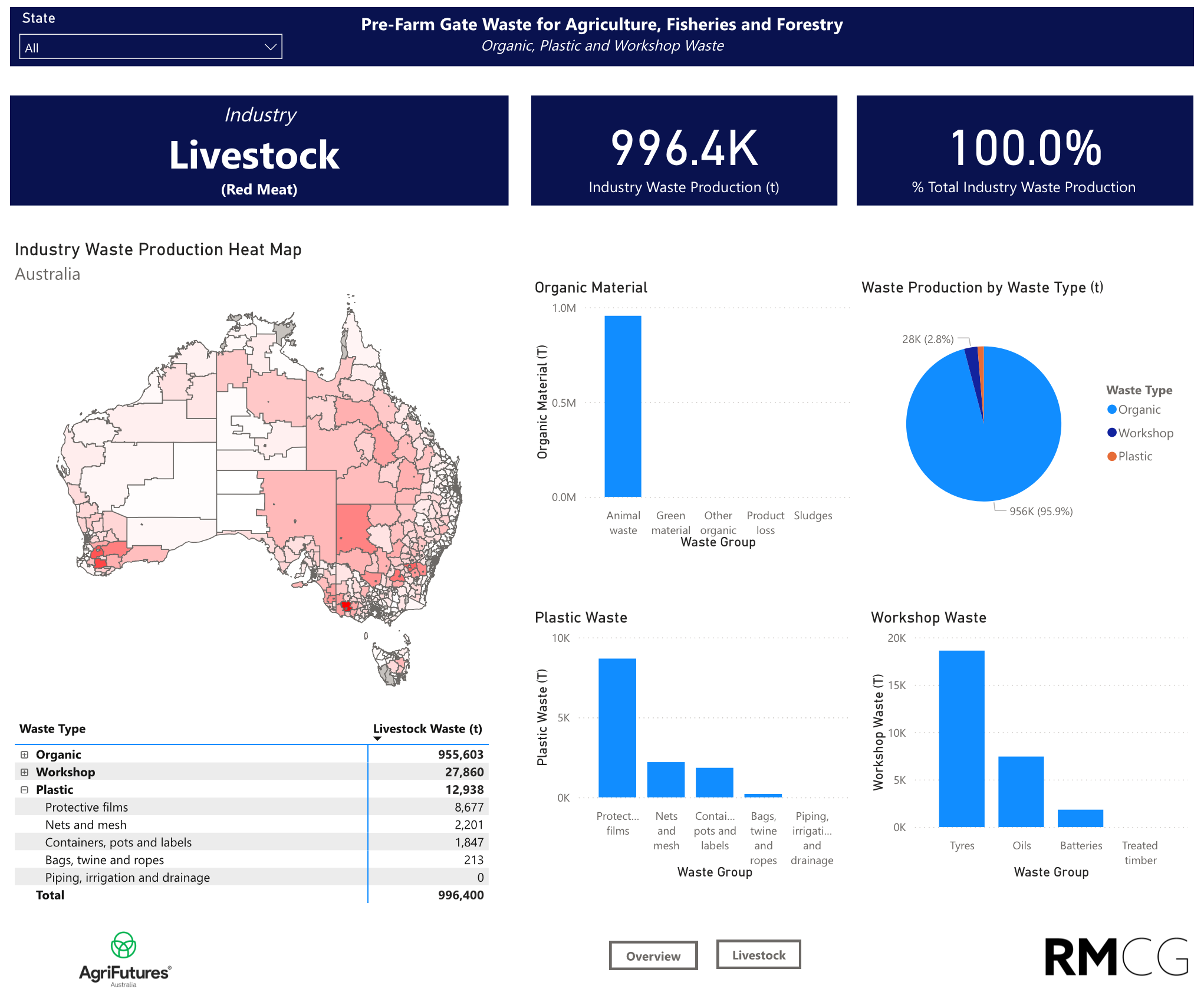The width and height of the screenshot is (1204, 1002).
Task: Click the AgriFutures Australia logo
Action: 124,960
